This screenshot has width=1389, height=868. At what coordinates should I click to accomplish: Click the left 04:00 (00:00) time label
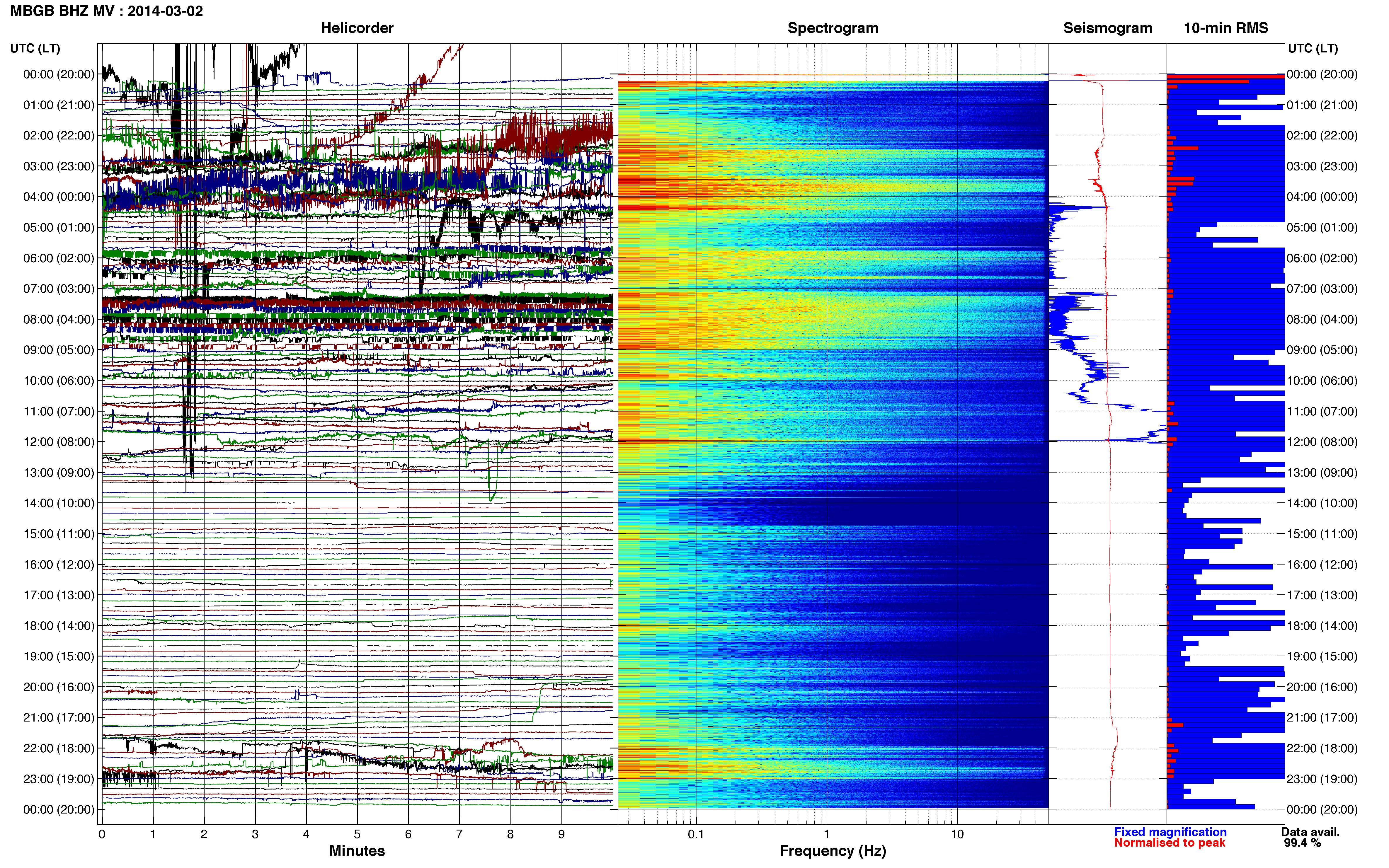point(59,197)
